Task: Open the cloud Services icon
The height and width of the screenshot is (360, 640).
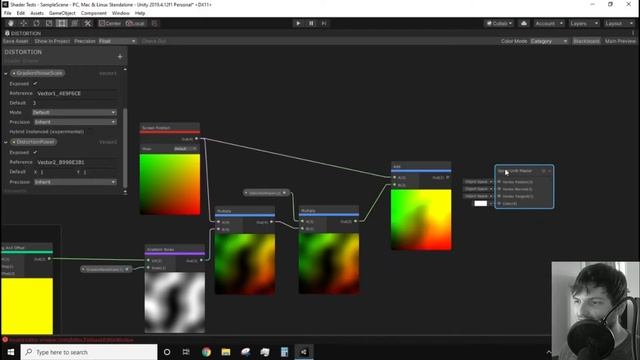Action: (x=524, y=23)
